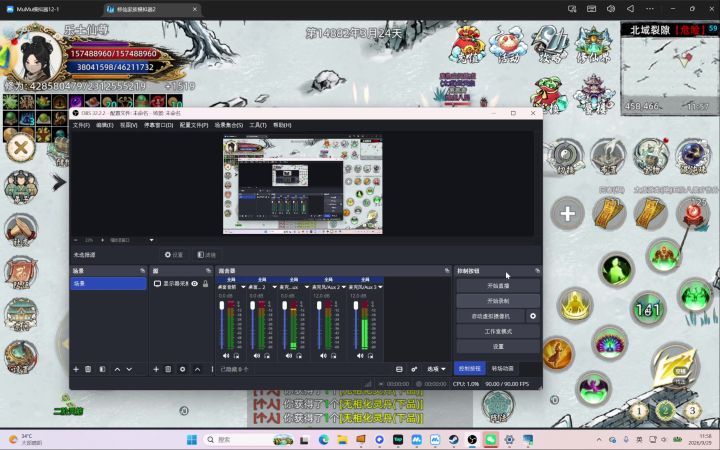Open File Explorer from the taskbar

click(342, 440)
